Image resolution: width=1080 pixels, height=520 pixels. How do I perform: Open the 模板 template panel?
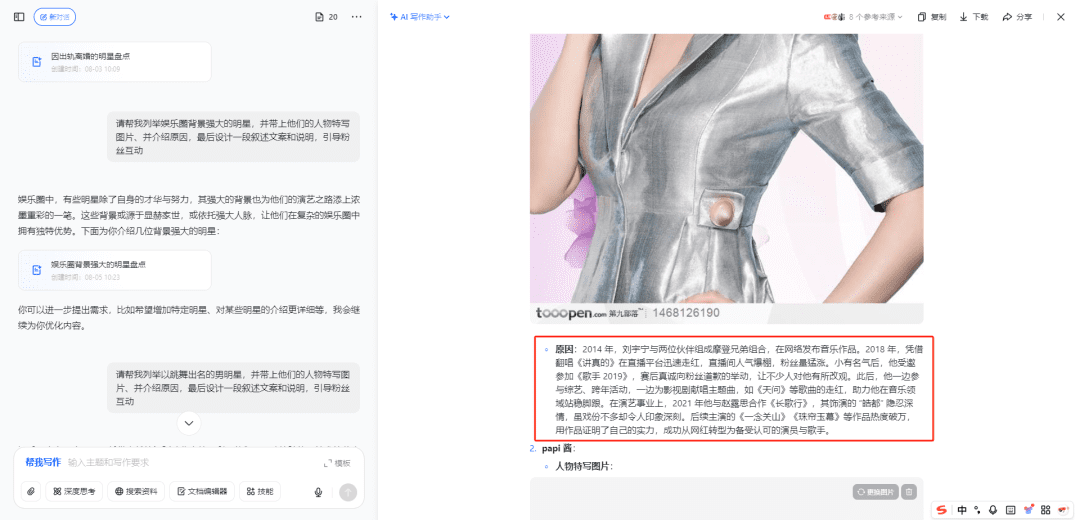[338, 463]
